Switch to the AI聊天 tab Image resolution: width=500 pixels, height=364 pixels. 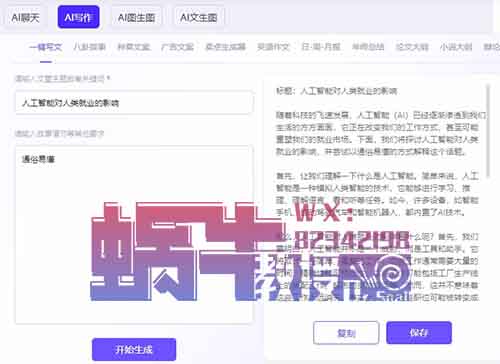pos(25,17)
